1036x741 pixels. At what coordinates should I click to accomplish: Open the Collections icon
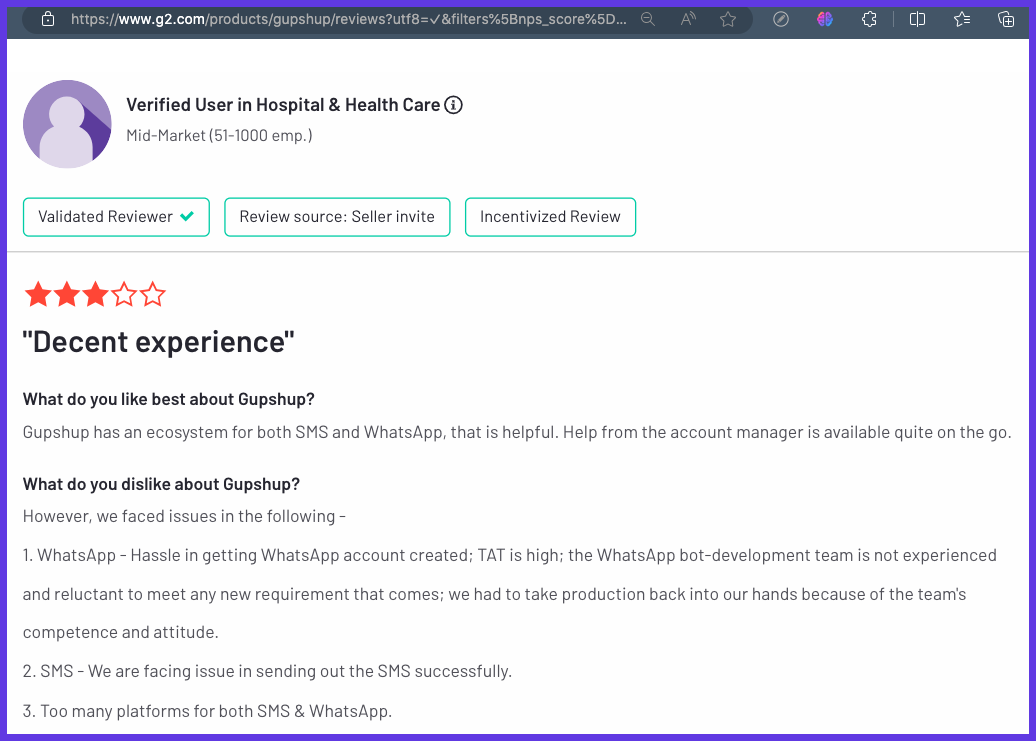(x=1006, y=19)
